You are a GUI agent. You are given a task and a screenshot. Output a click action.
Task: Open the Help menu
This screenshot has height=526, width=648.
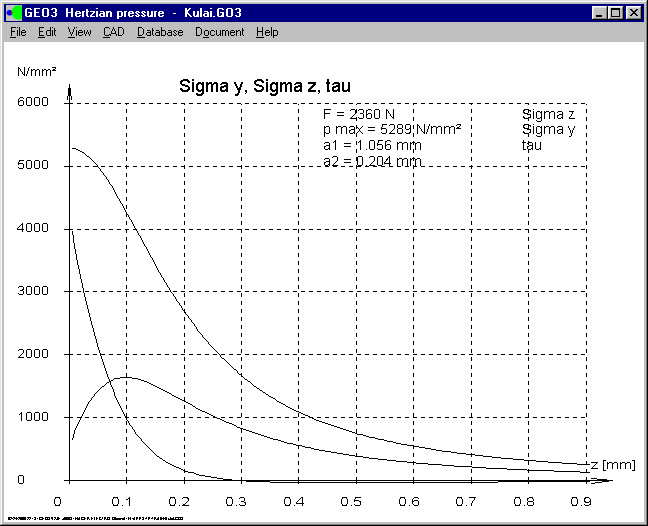pyautogui.click(x=267, y=32)
